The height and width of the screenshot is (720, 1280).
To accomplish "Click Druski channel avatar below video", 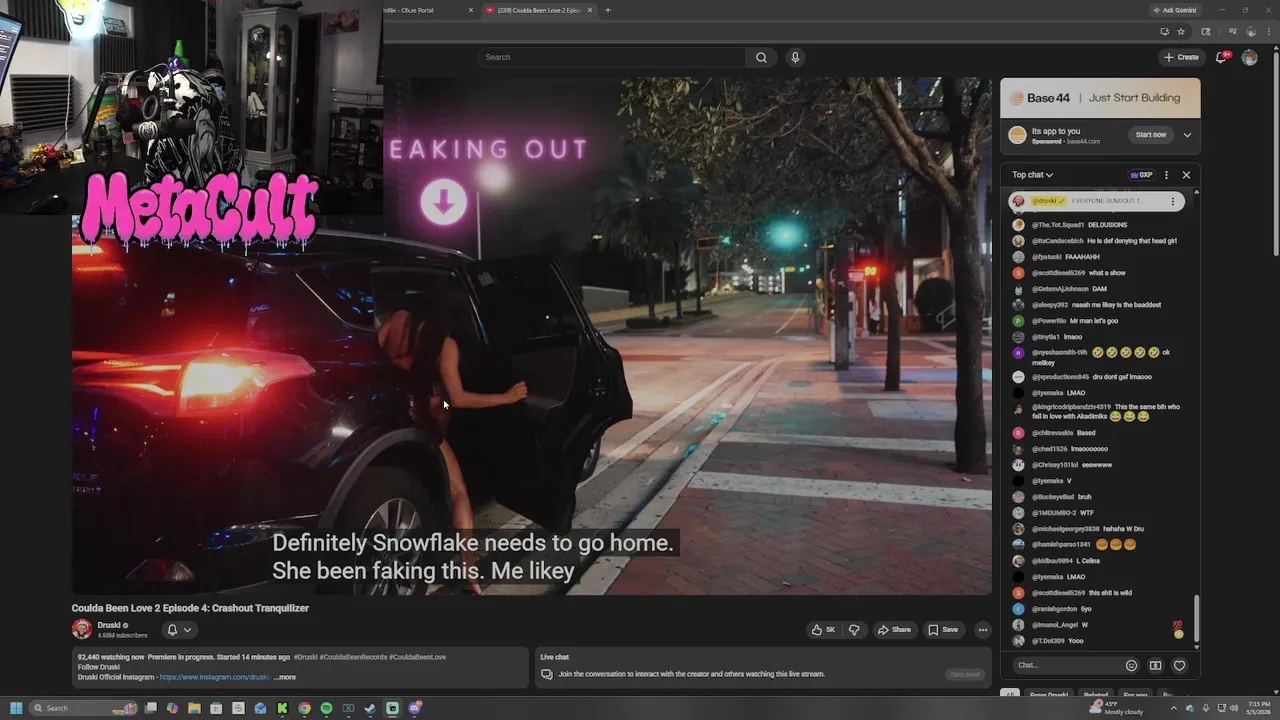I will [x=82, y=629].
